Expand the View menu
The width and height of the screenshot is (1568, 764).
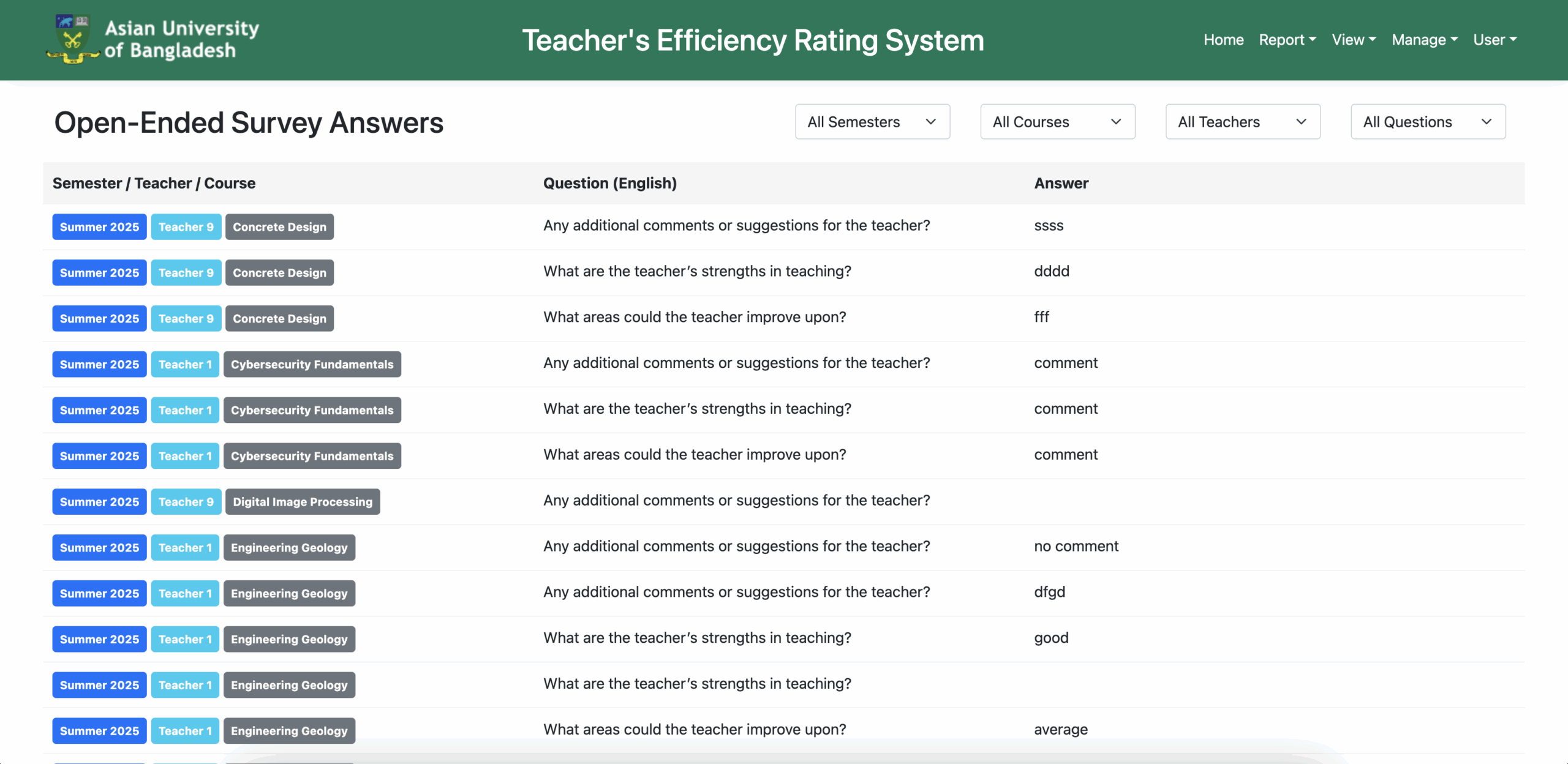click(1354, 40)
